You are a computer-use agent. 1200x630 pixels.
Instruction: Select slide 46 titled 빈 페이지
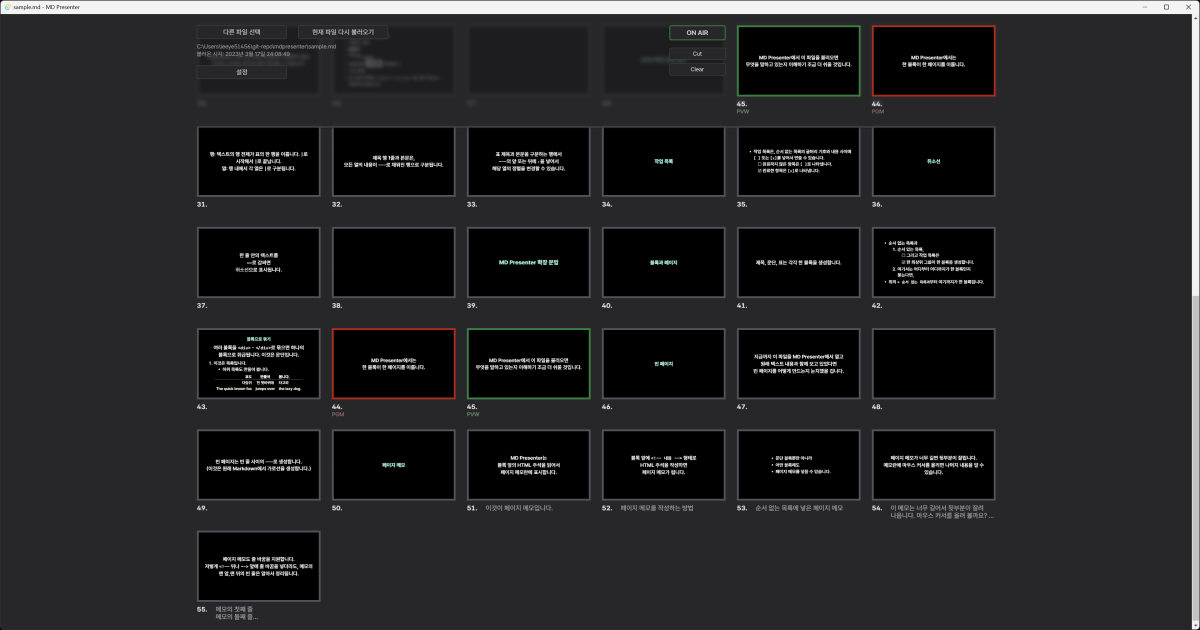click(x=663, y=363)
